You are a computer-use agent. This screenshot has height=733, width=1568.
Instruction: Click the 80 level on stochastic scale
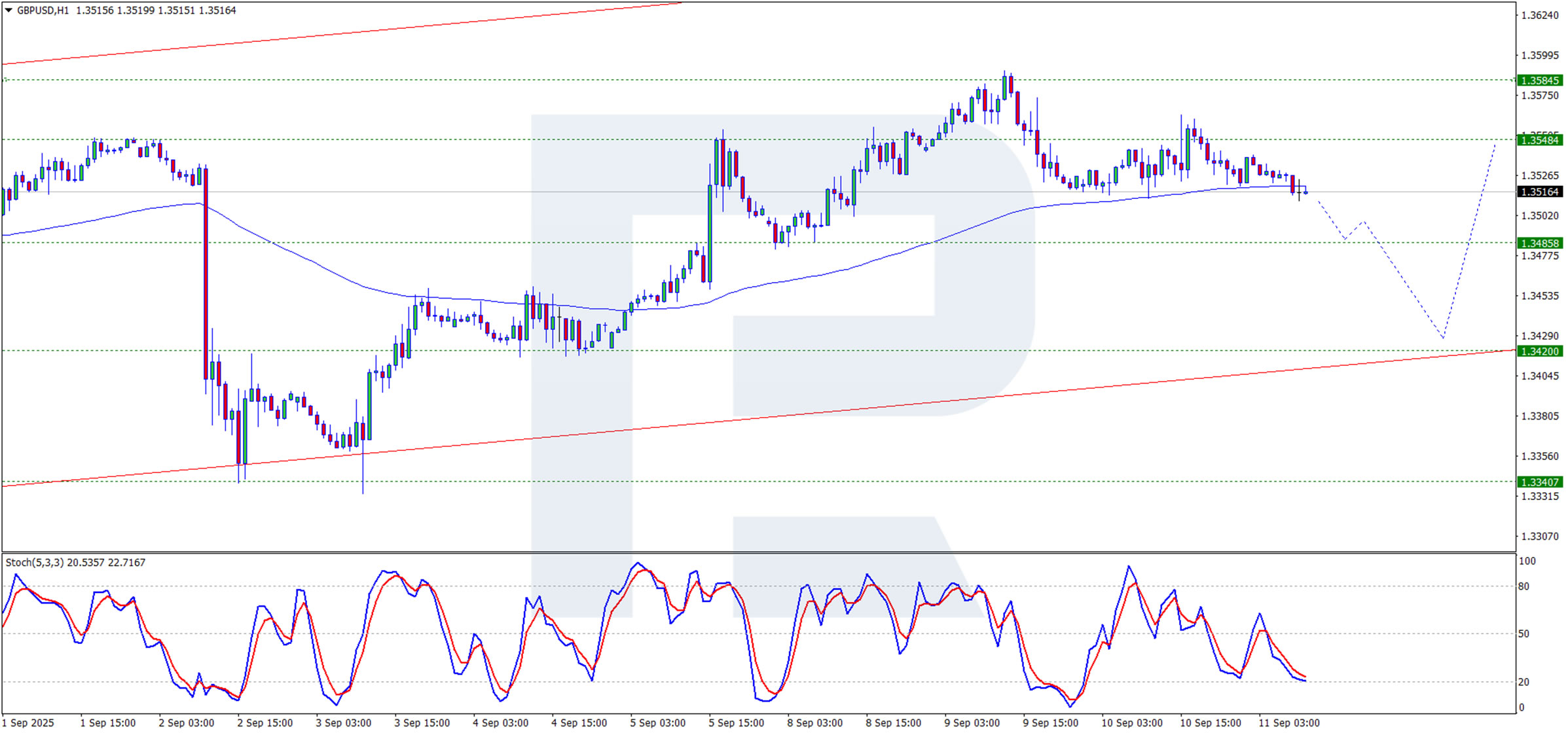(1524, 586)
